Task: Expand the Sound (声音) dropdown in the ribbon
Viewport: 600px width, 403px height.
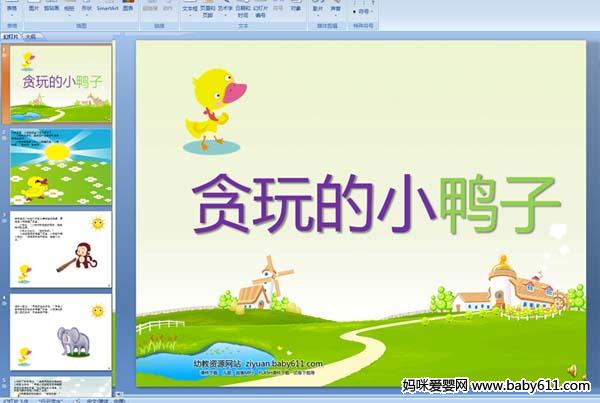Action: [x=334, y=12]
